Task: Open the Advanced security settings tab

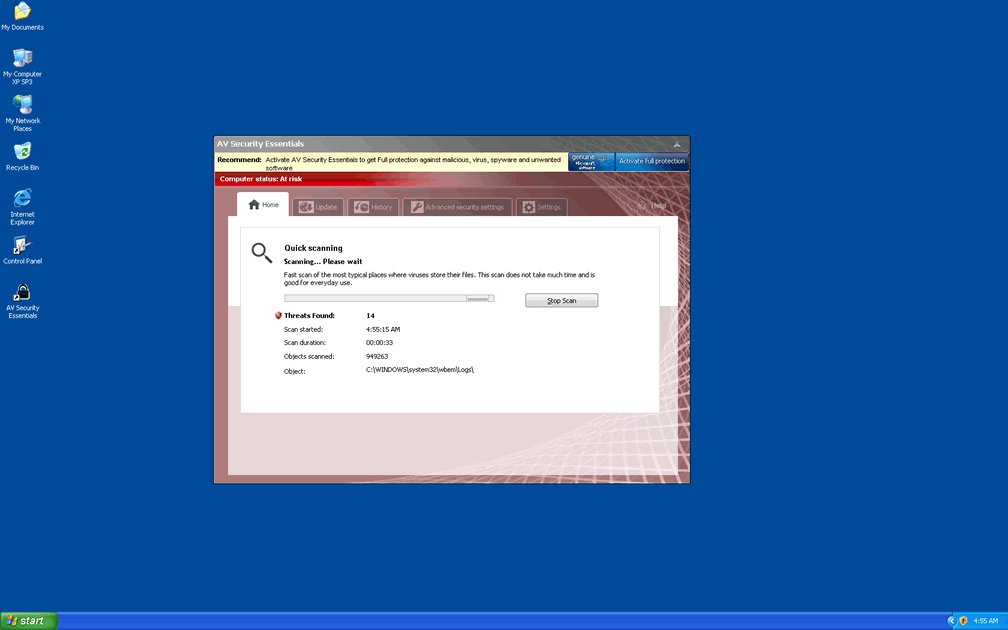Action: pos(458,207)
